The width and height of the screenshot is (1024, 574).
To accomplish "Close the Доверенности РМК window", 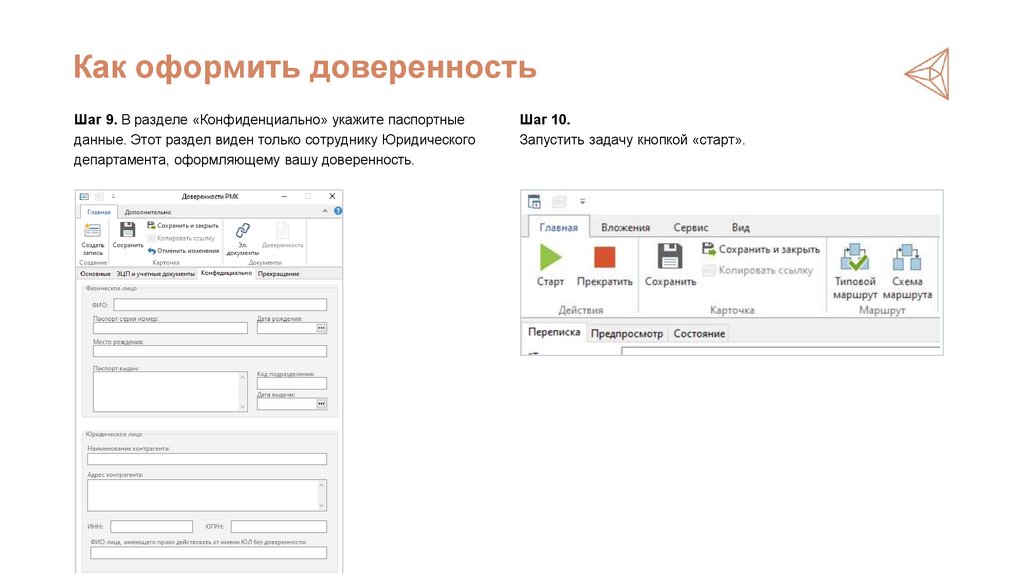I will click(x=332, y=196).
